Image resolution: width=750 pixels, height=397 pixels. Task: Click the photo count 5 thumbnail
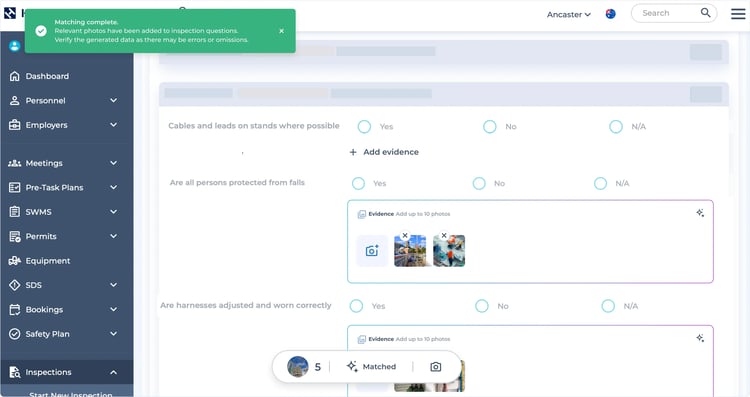[x=298, y=367]
